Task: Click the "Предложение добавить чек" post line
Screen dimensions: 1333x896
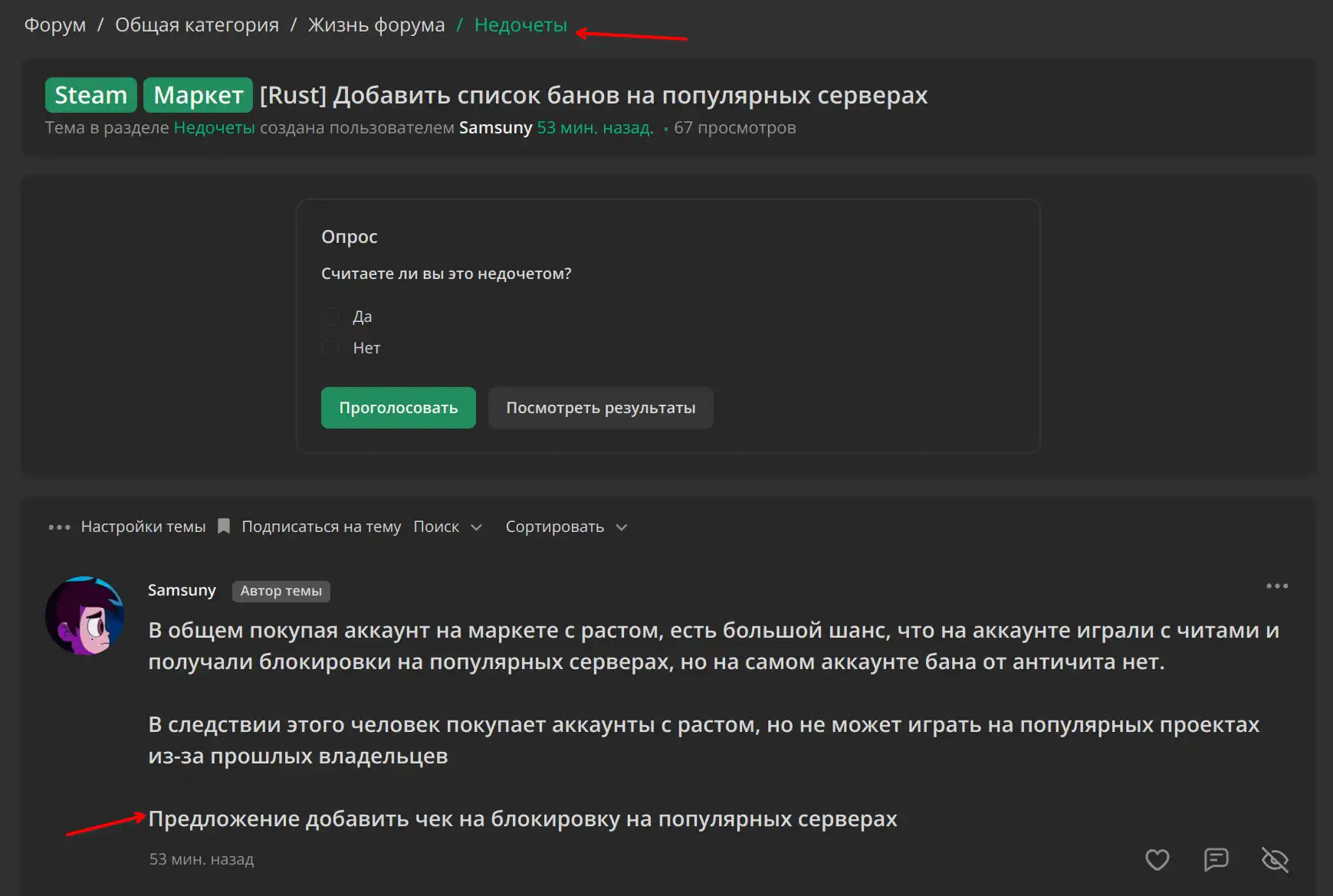Action: (523, 819)
